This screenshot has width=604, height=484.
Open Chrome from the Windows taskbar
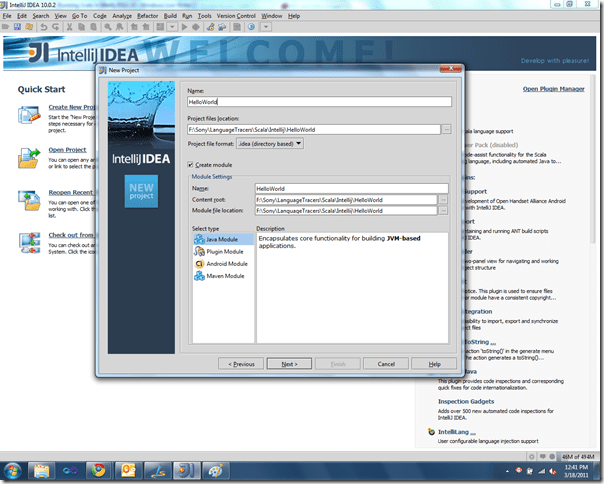click(x=97, y=469)
